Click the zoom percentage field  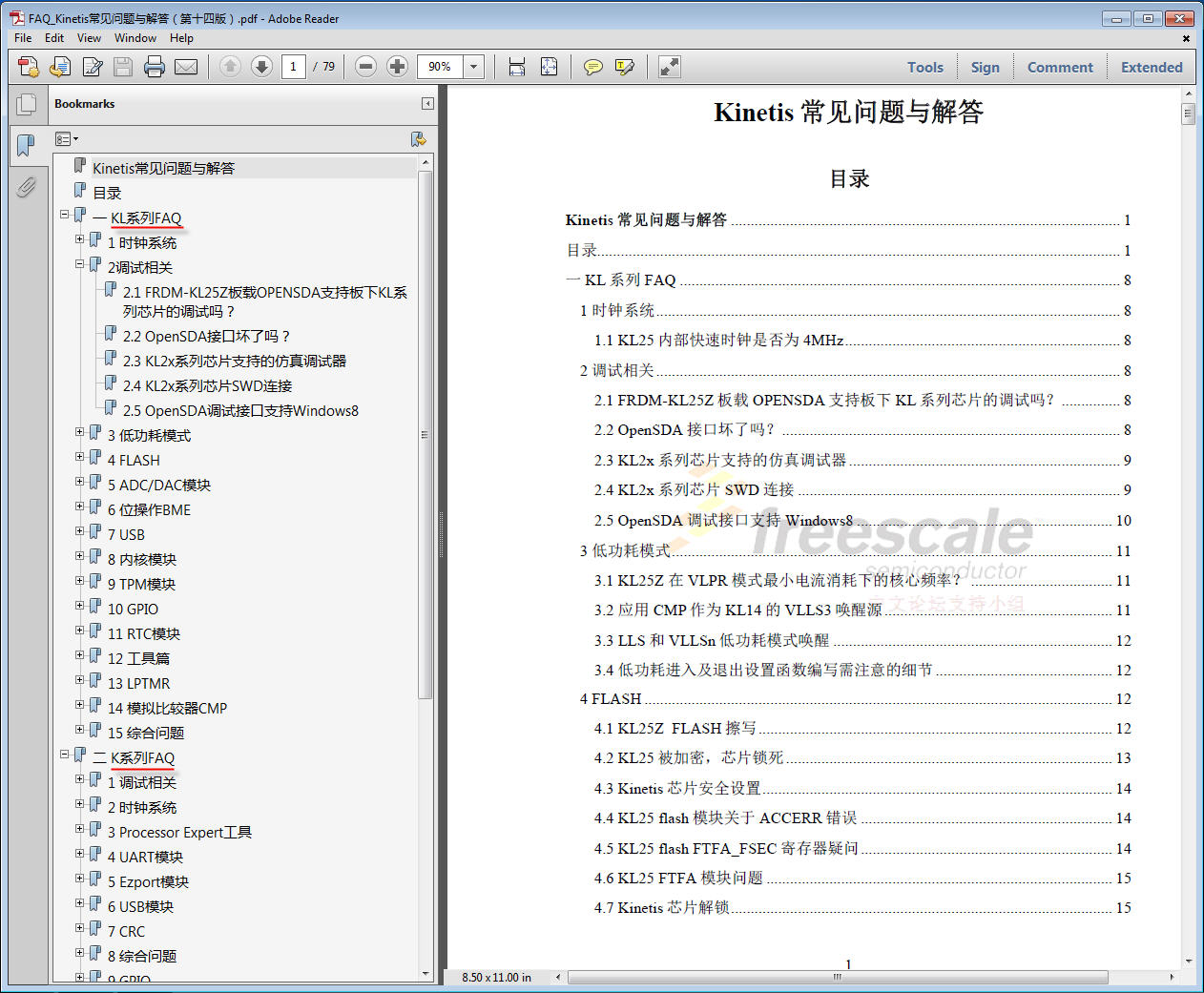[440, 67]
